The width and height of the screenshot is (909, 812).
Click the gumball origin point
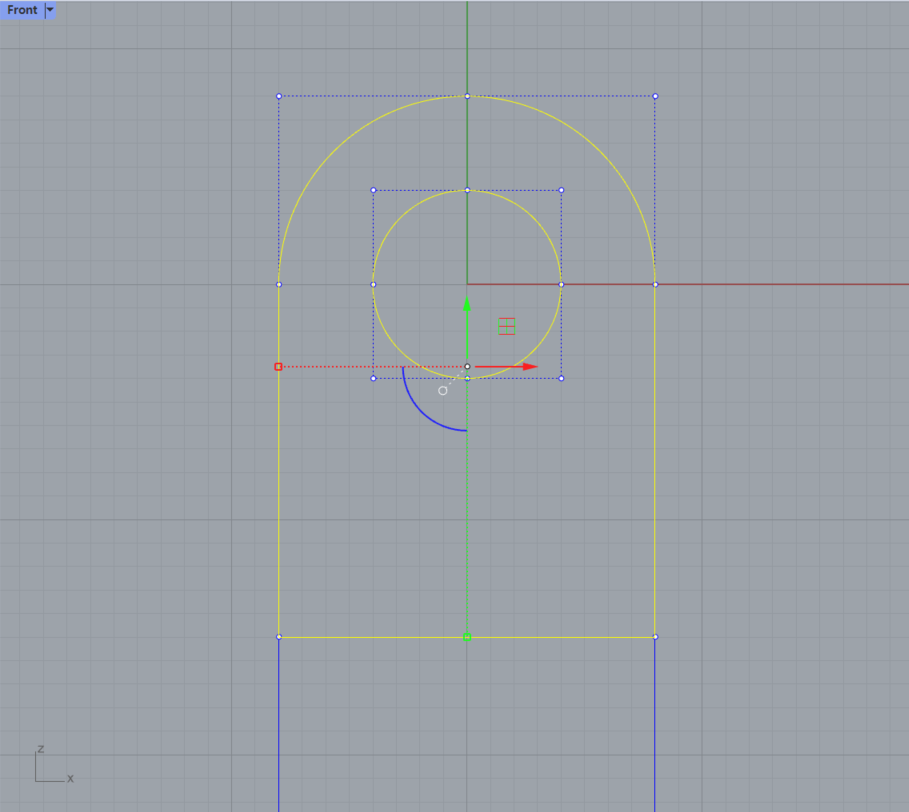[x=467, y=366]
